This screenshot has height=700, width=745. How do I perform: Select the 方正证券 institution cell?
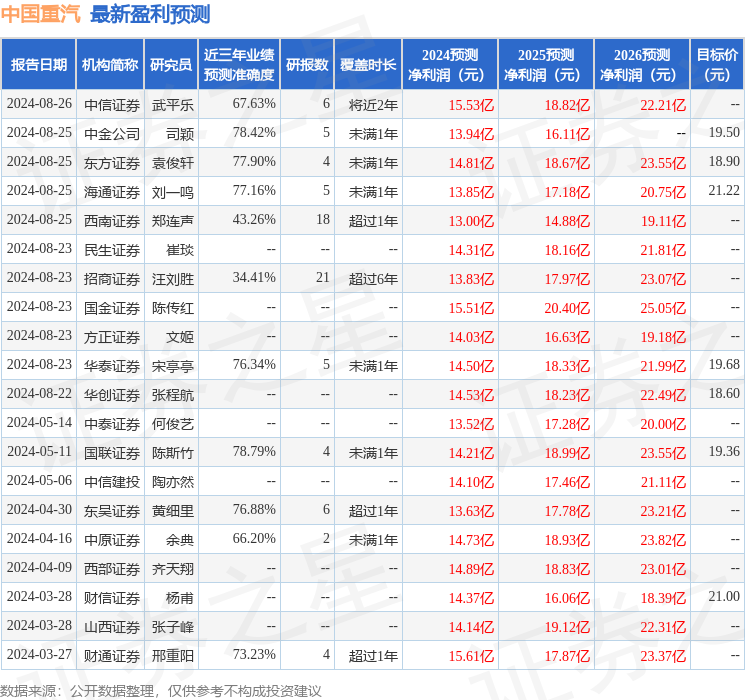point(112,336)
